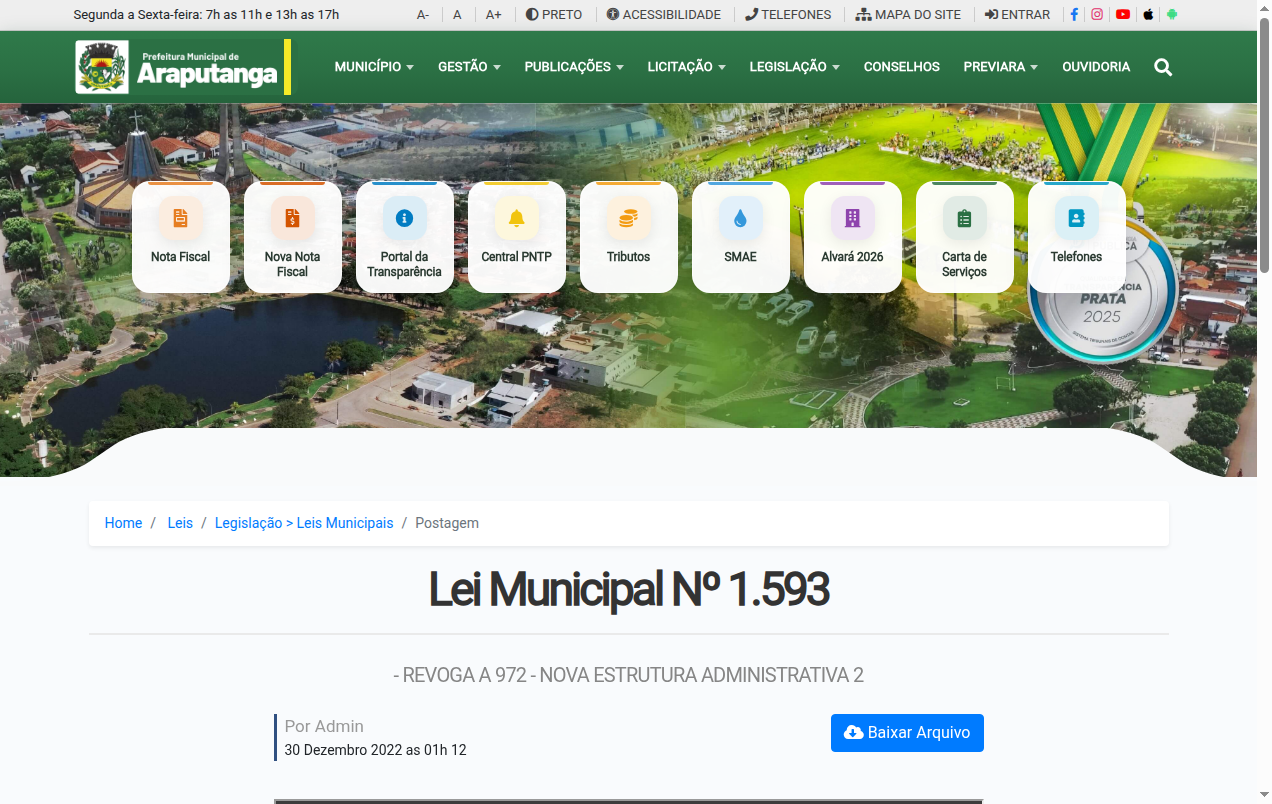Viewport: 1272px width, 804px height.
Task: Open the Instagram social icon
Action: pyautogui.click(x=1097, y=15)
